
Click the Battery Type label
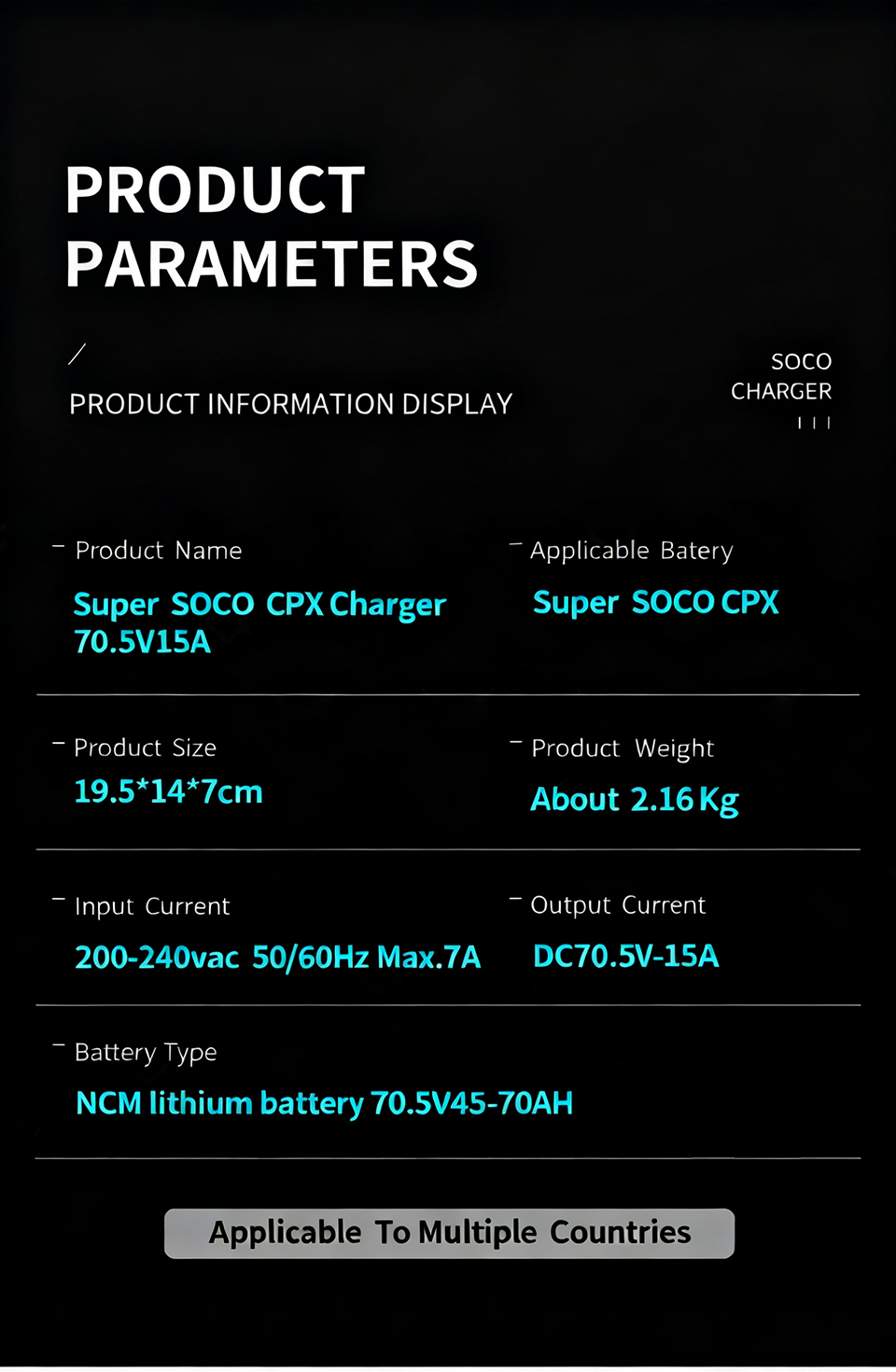click(146, 1053)
